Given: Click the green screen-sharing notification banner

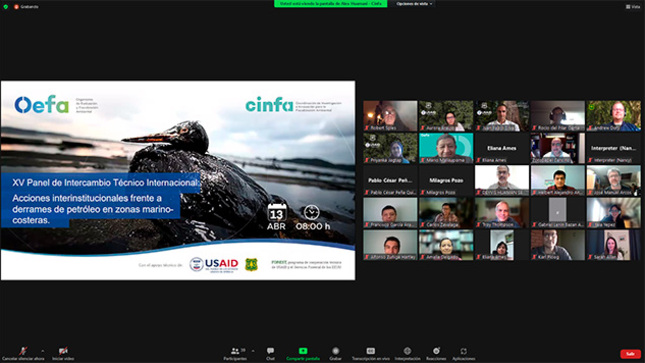Looking at the screenshot, I should [x=331, y=4].
